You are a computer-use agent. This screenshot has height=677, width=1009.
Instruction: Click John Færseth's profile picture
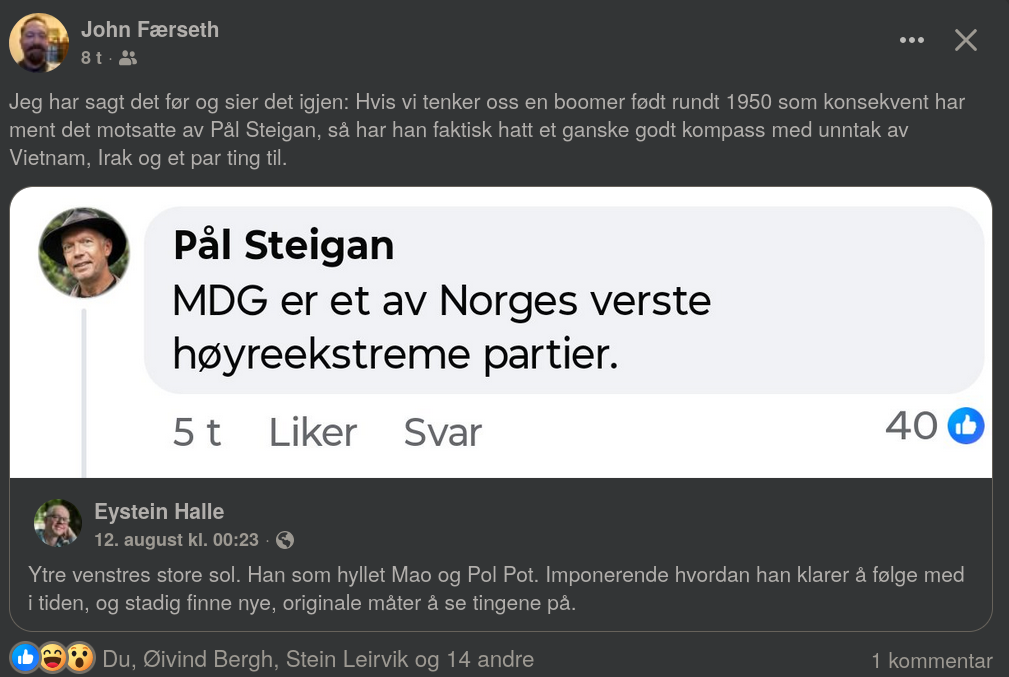pos(39,42)
